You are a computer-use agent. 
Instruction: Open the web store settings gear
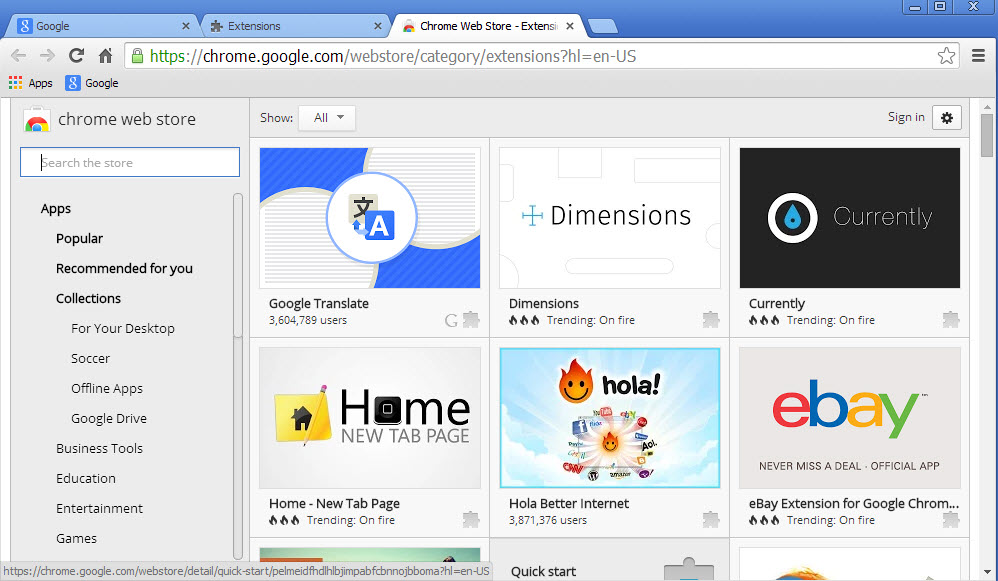click(947, 118)
